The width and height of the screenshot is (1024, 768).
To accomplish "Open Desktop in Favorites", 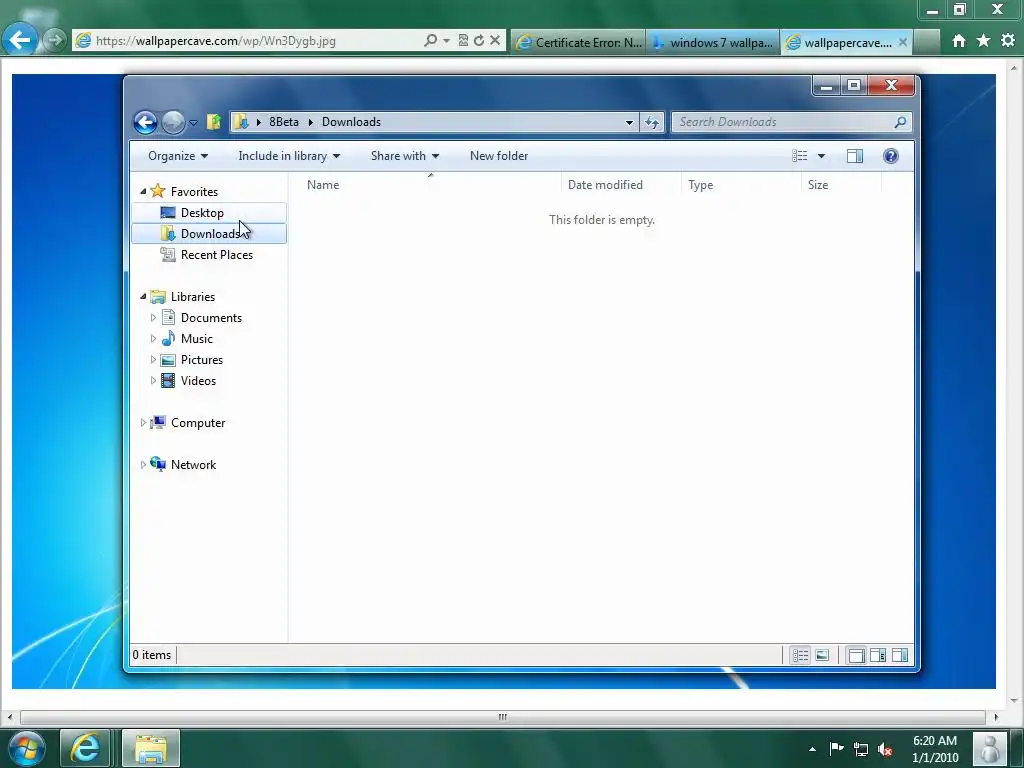I will click(x=202, y=213).
